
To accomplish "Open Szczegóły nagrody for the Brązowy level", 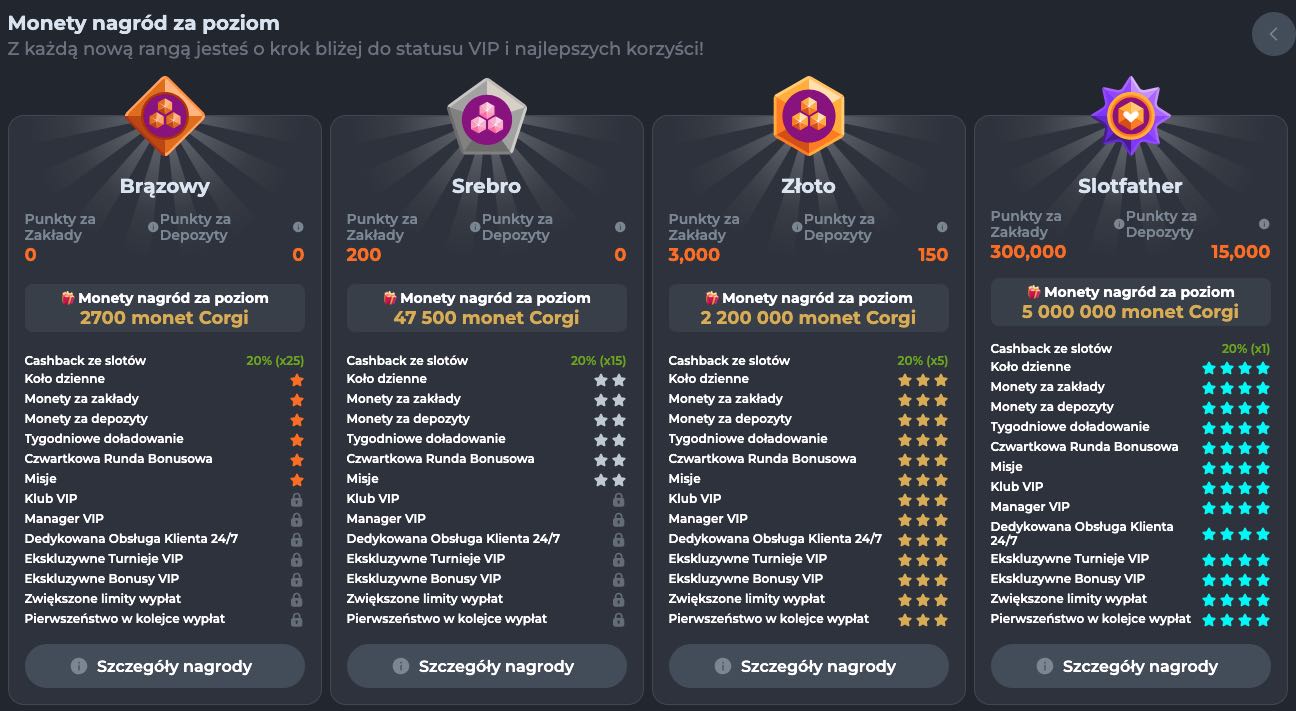I will point(164,666).
